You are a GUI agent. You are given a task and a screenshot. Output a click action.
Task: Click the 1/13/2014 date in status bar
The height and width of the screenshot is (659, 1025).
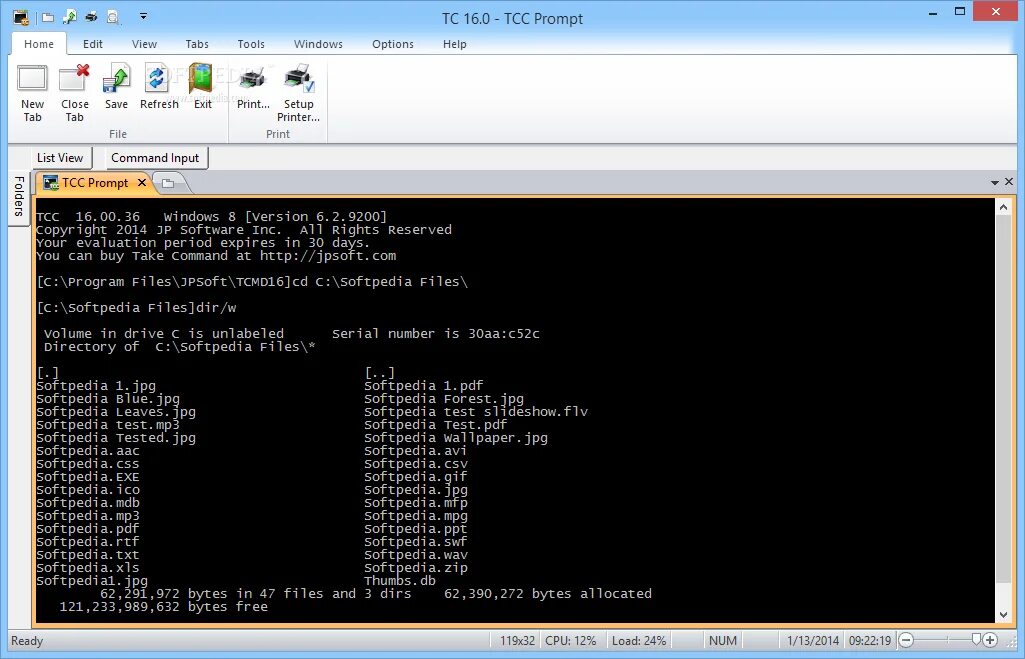813,641
